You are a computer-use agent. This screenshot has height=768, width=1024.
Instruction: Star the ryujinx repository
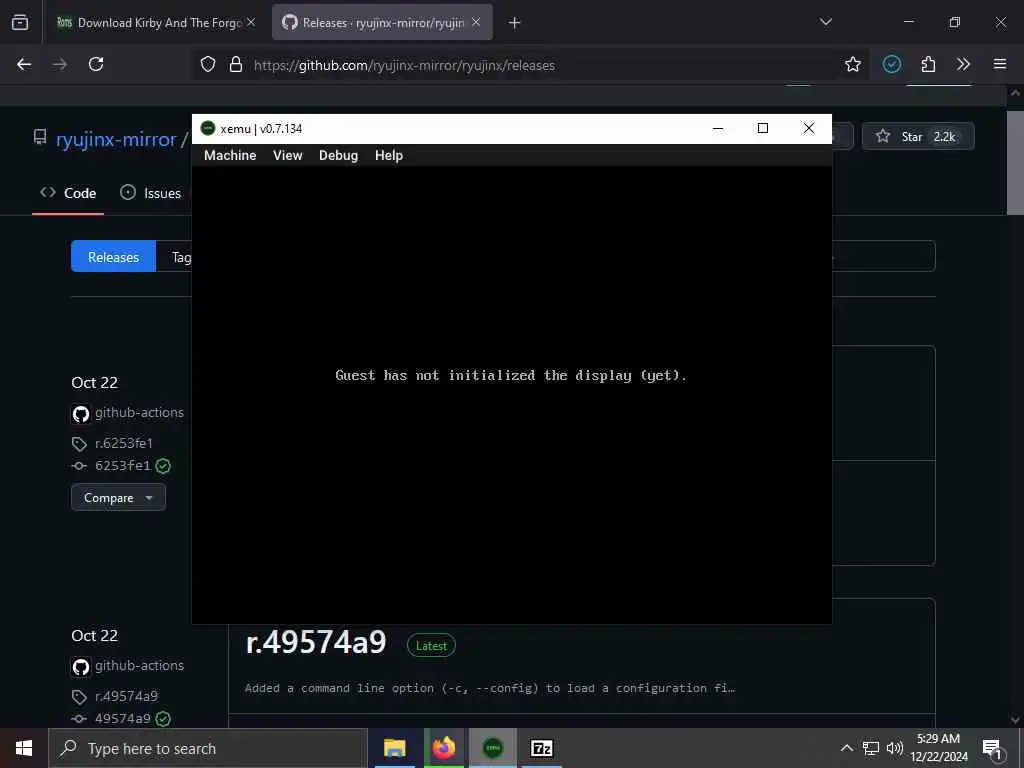pos(918,136)
